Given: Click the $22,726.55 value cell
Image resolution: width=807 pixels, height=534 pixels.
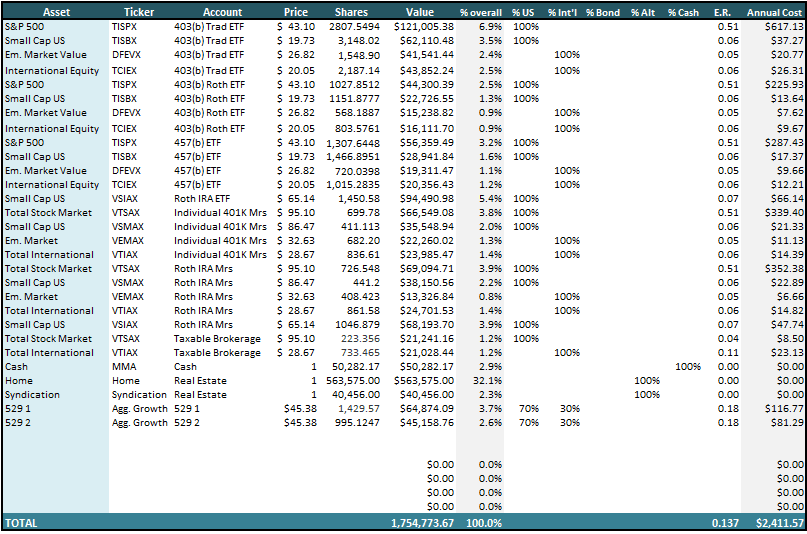Looking at the screenshot, I should (x=427, y=98).
